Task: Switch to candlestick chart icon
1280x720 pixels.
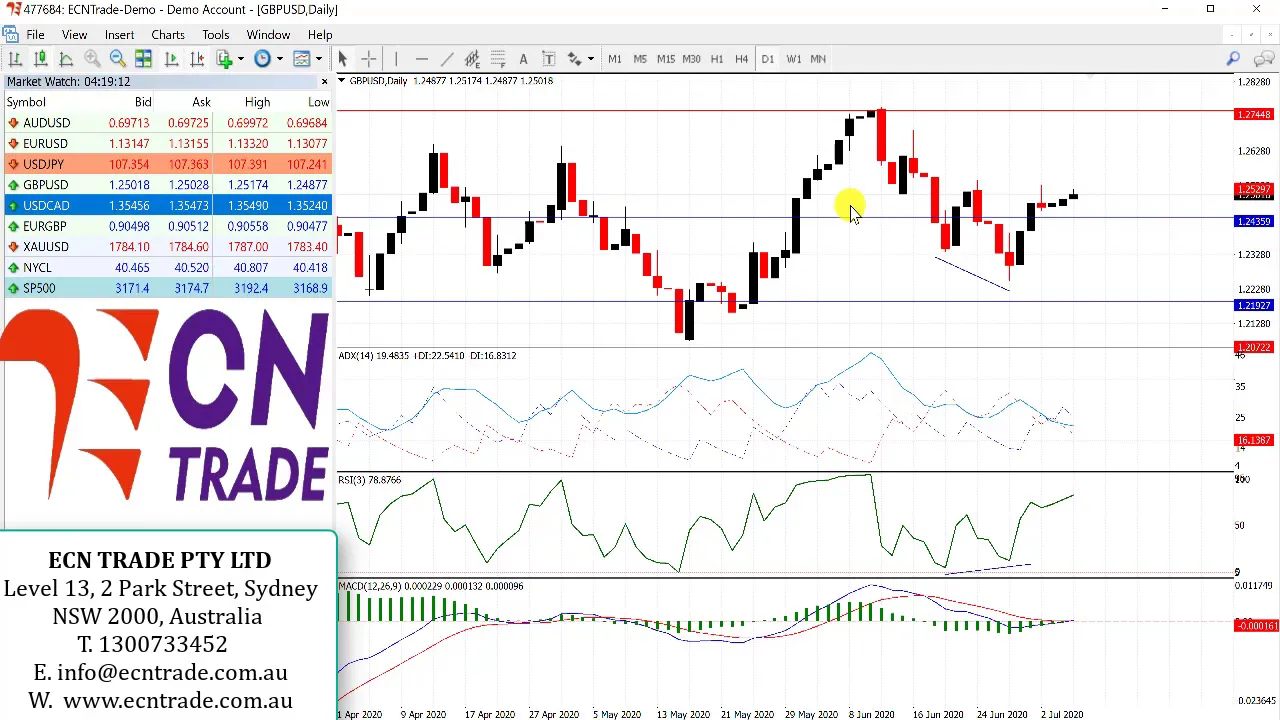Action: click(x=41, y=59)
